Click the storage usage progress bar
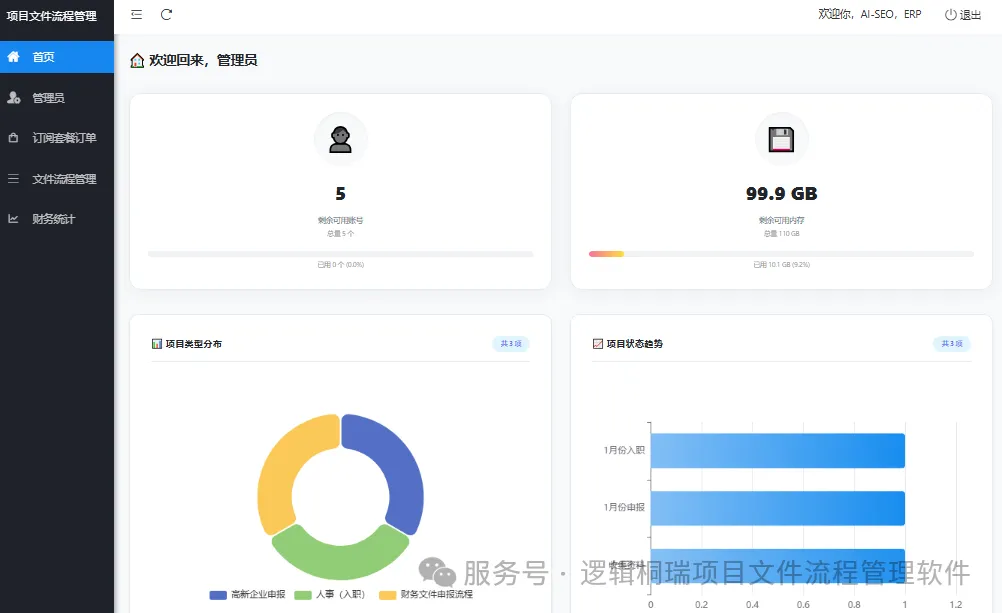This screenshot has width=1002, height=613. click(x=782, y=254)
